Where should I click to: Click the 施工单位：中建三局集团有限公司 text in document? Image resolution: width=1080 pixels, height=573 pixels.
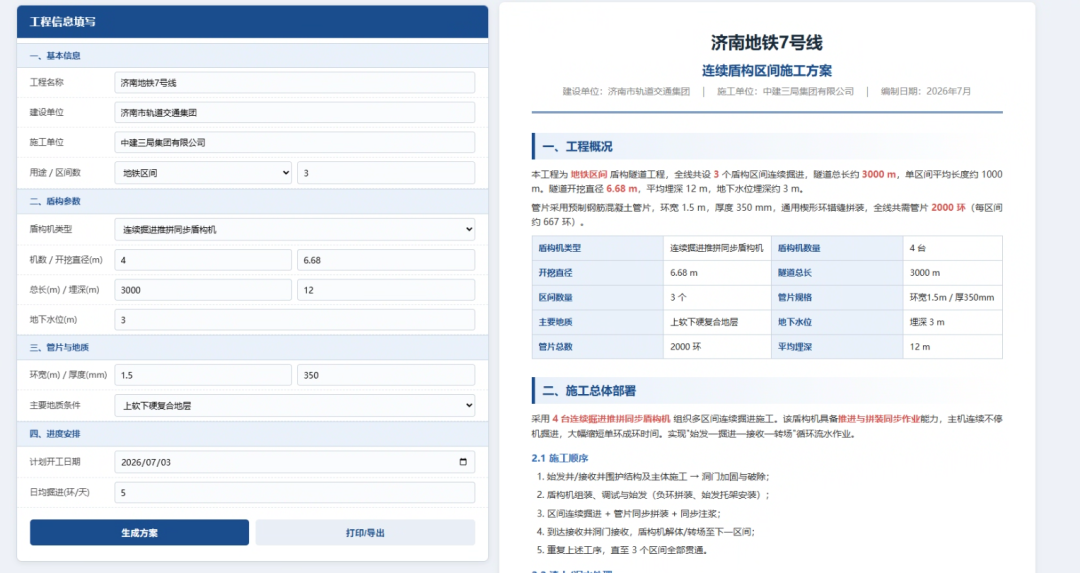(x=785, y=91)
